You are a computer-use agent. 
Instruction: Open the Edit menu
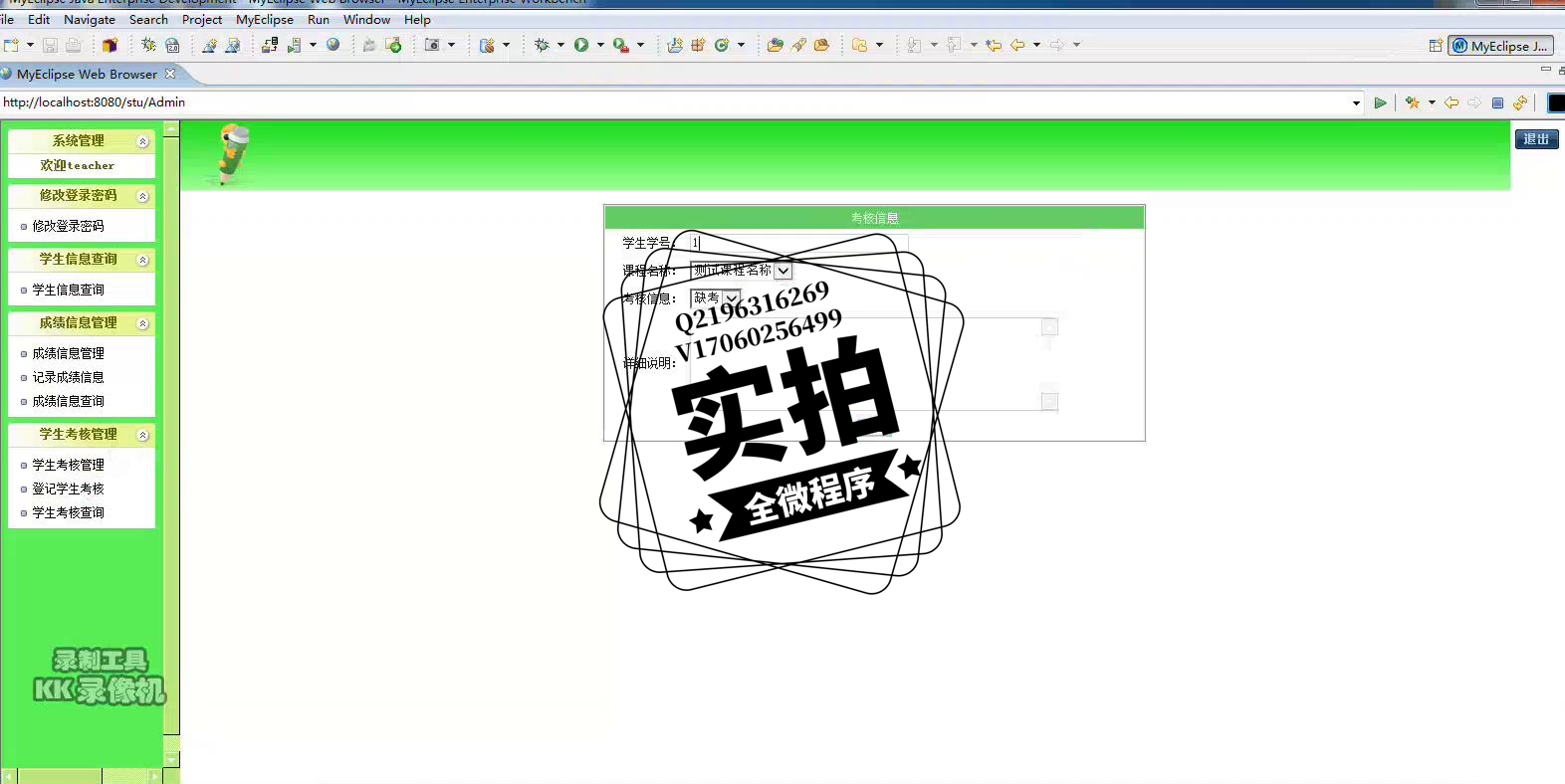coord(39,19)
